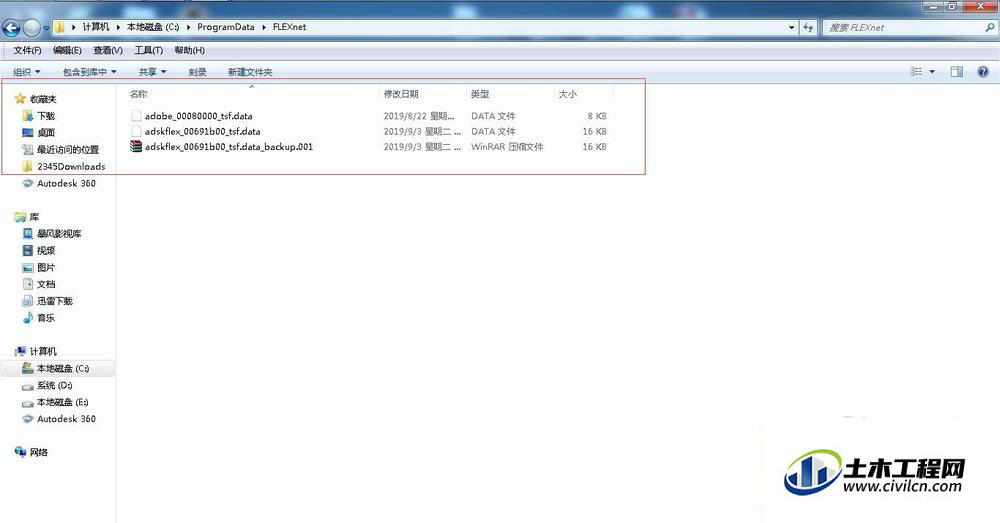Viewport: 1000px width, 523px height.
Task: Click the folder icon in address bar
Action: pyautogui.click(x=60, y=27)
